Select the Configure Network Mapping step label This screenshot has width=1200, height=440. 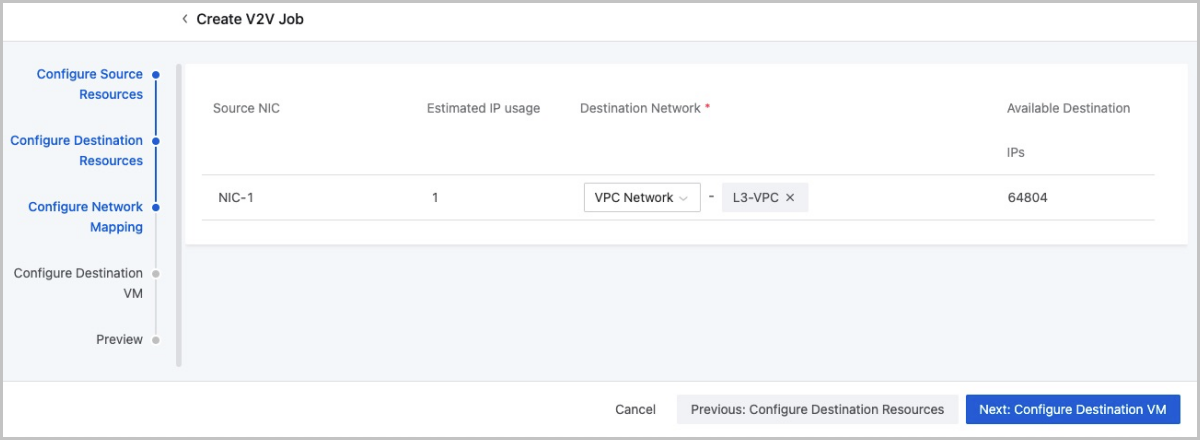[x=86, y=217]
